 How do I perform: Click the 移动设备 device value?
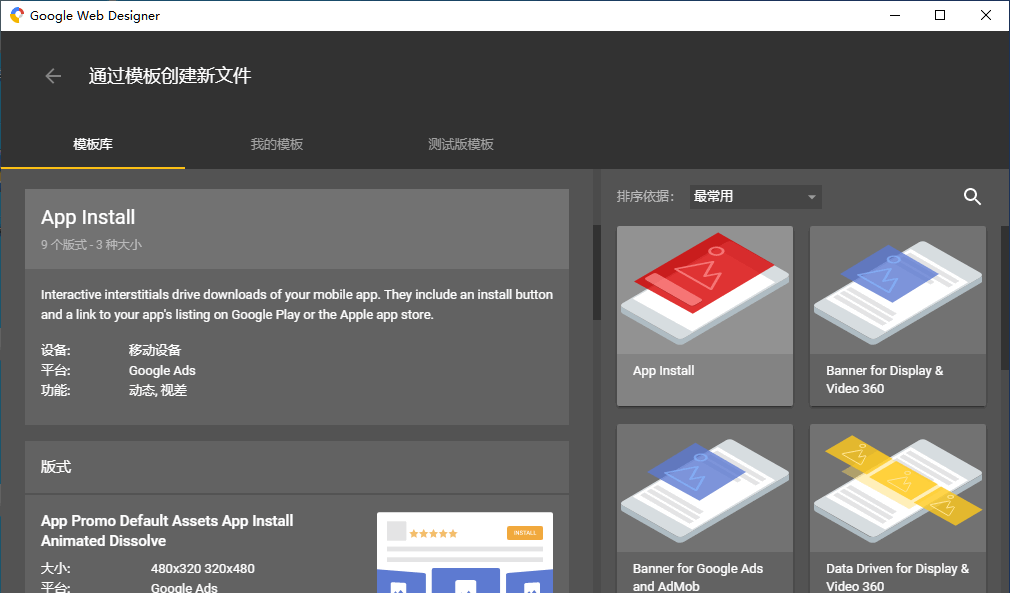coord(155,351)
